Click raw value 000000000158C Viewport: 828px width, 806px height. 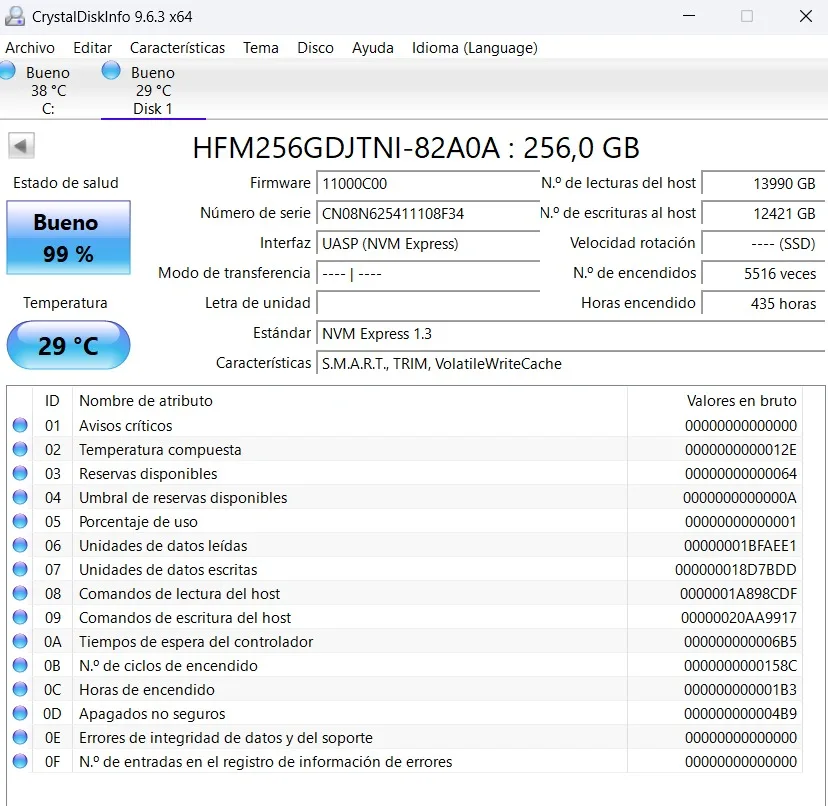coord(740,666)
